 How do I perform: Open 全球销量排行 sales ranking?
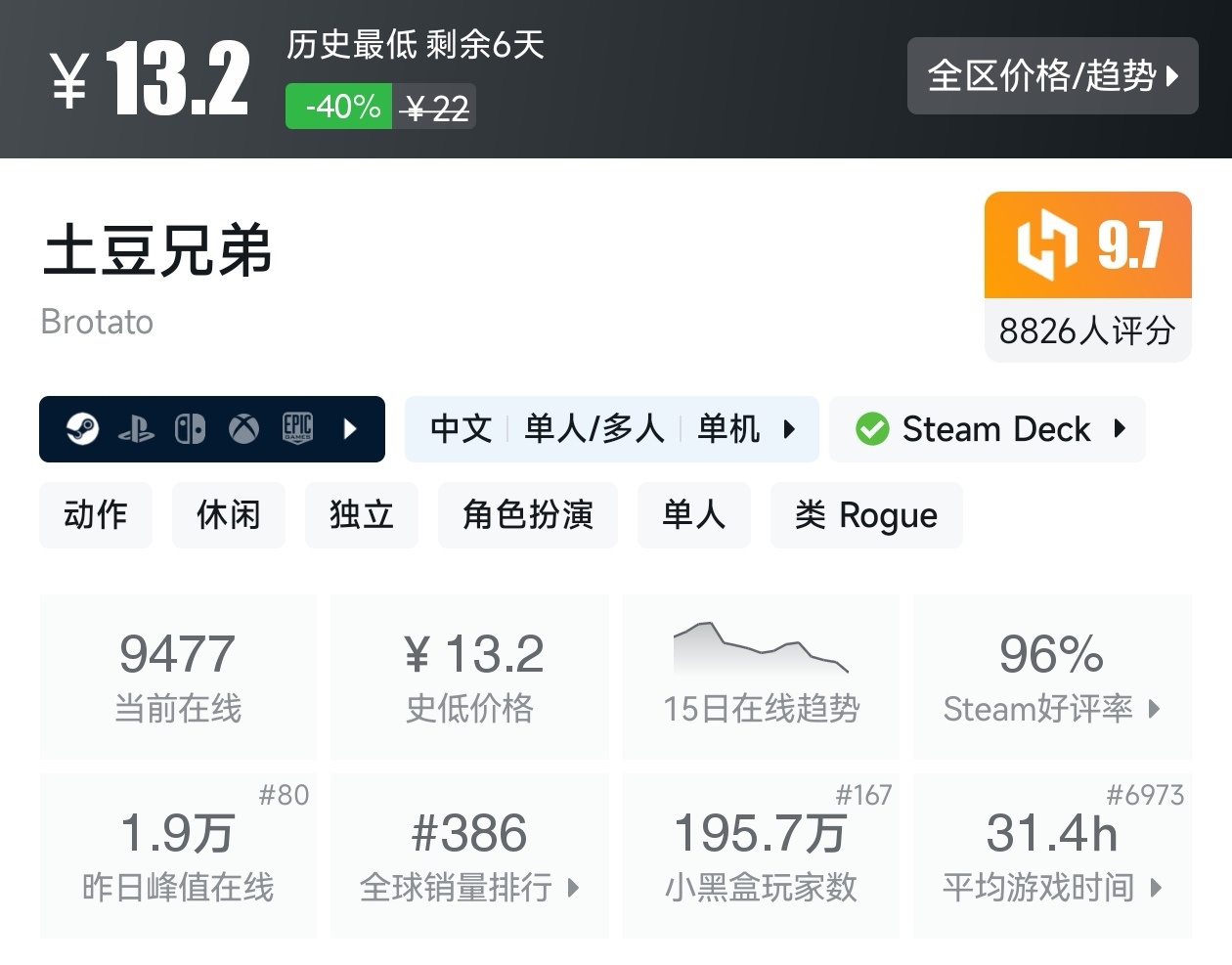tap(469, 887)
